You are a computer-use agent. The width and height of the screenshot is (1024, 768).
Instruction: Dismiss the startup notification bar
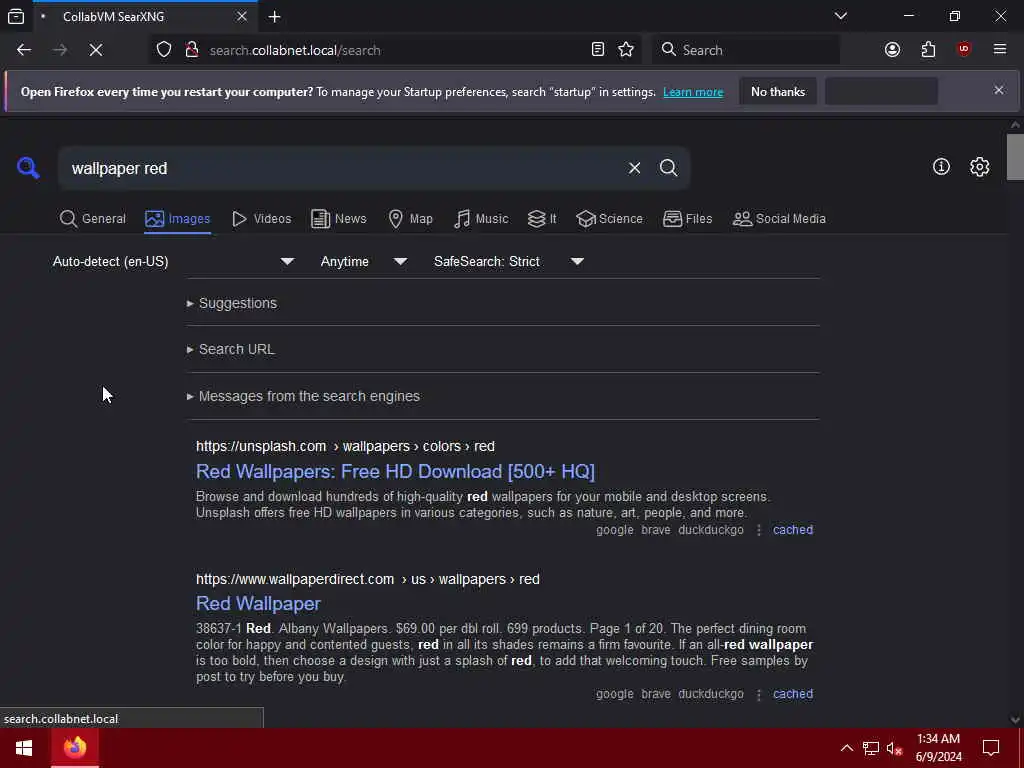click(x=999, y=90)
